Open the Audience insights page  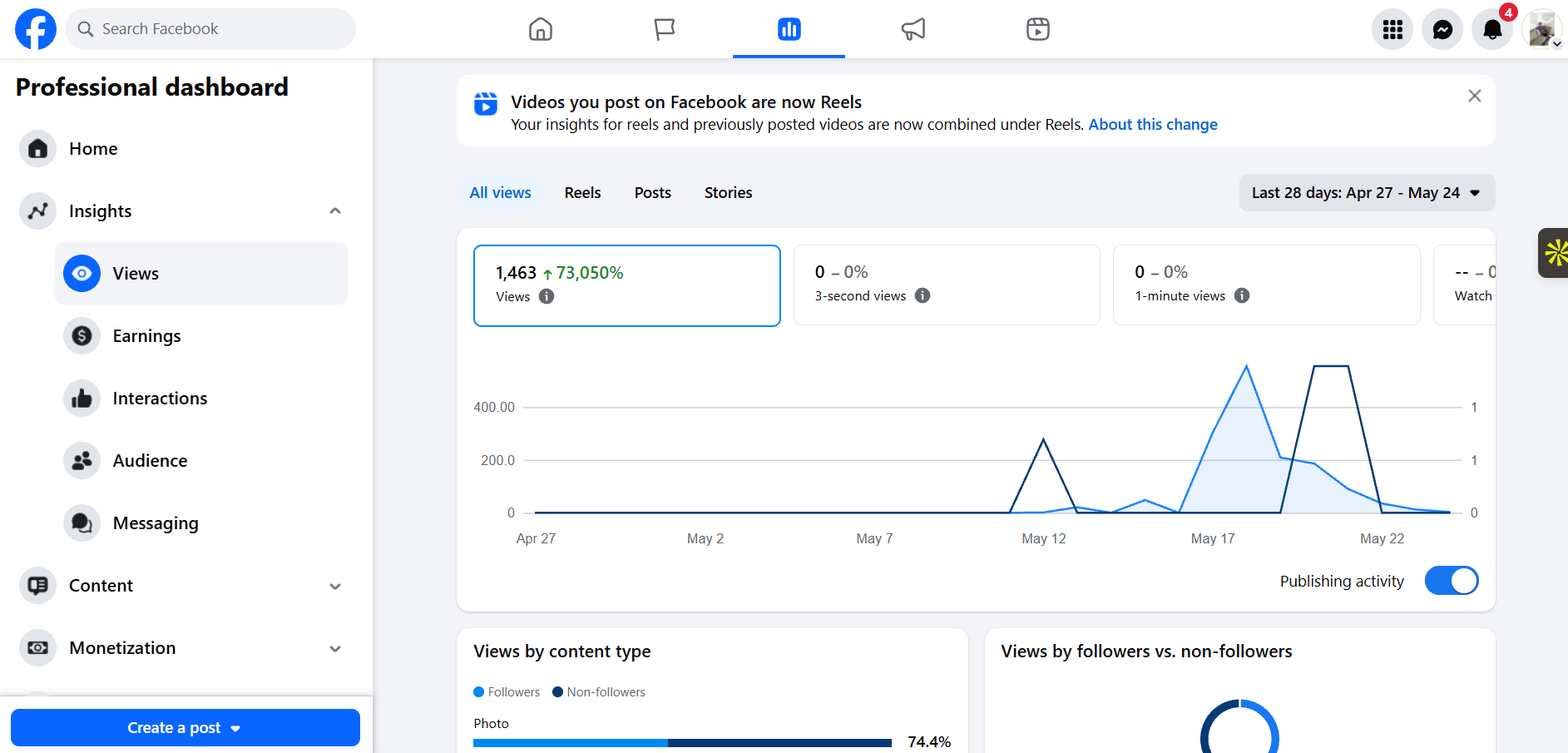pos(201,461)
